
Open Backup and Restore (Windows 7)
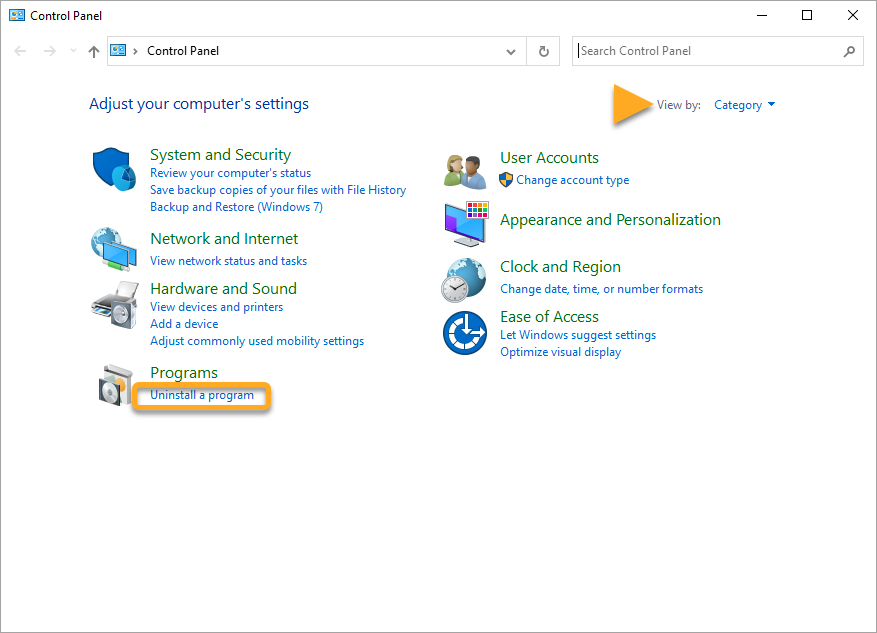click(236, 207)
